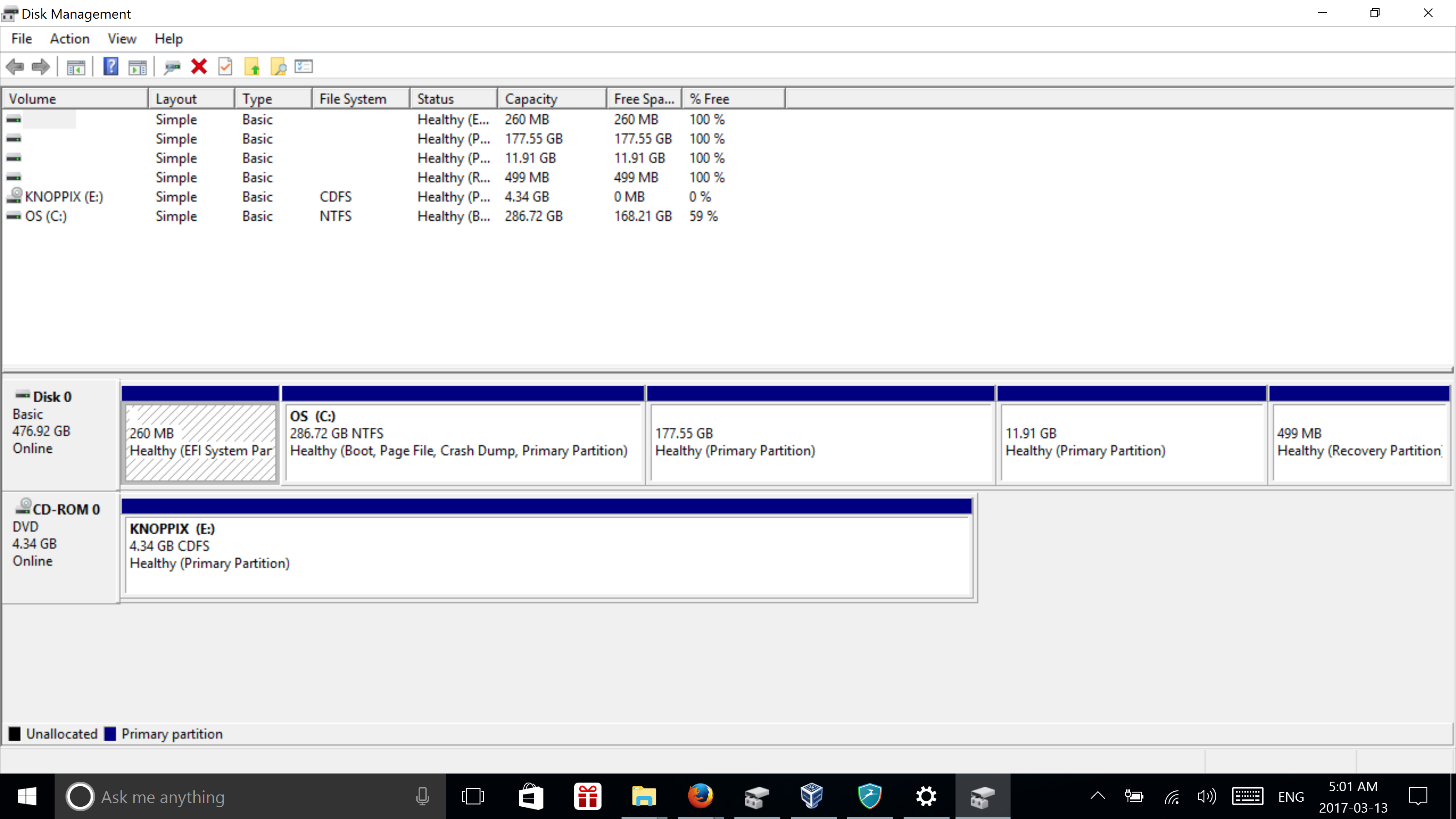Toggle the Show/Hide Action Pane icon
Image resolution: width=1456 pixels, height=819 pixels.
point(137,67)
